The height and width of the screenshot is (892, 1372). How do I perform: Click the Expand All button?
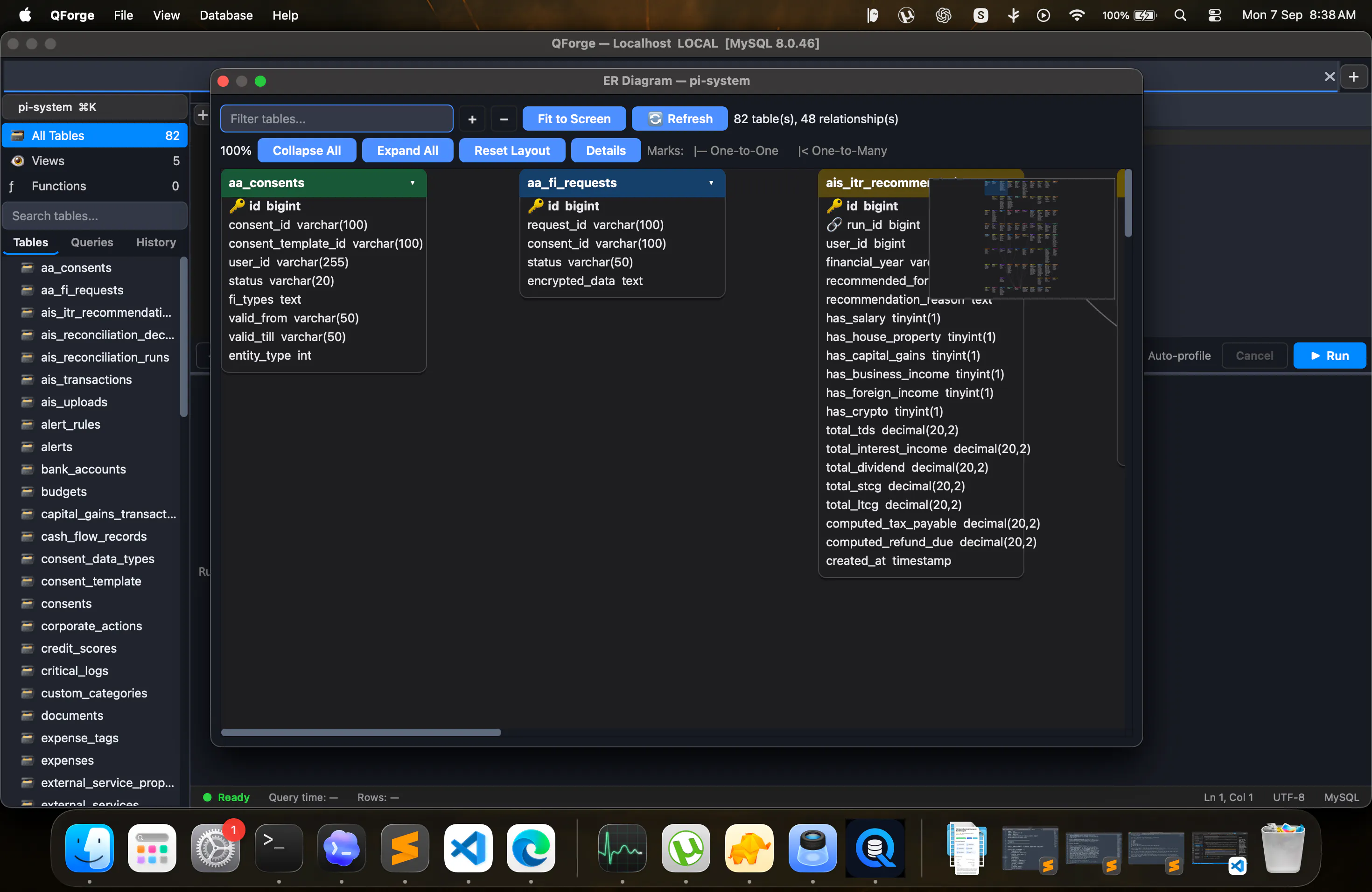click(x=407, y=151)
